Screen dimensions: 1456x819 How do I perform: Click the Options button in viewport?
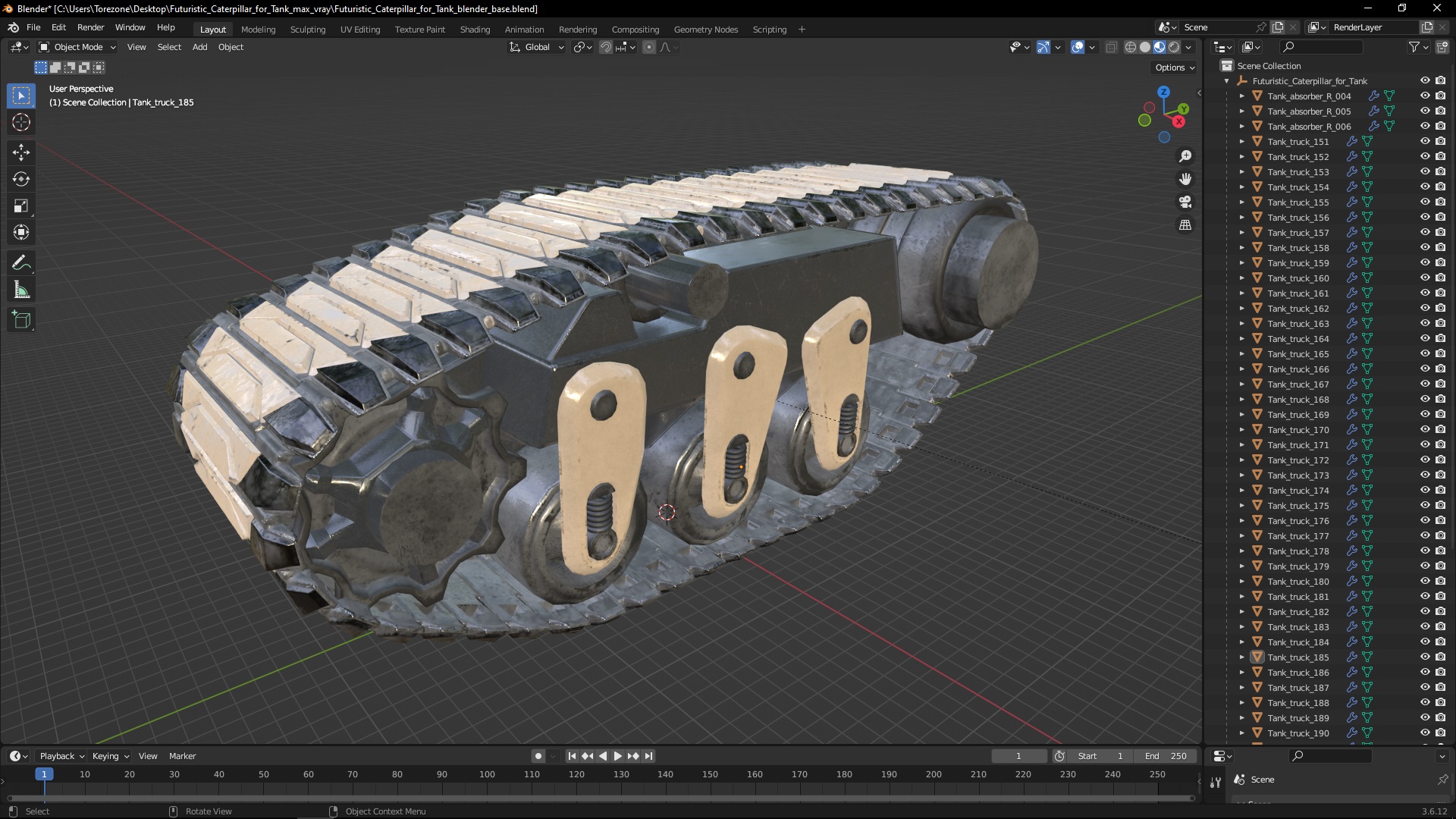1174,67
